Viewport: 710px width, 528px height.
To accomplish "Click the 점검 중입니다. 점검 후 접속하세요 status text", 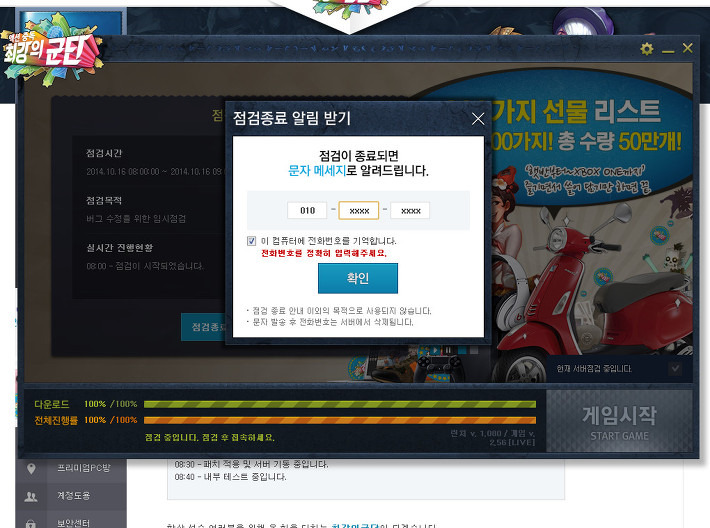I will [210, 437].
